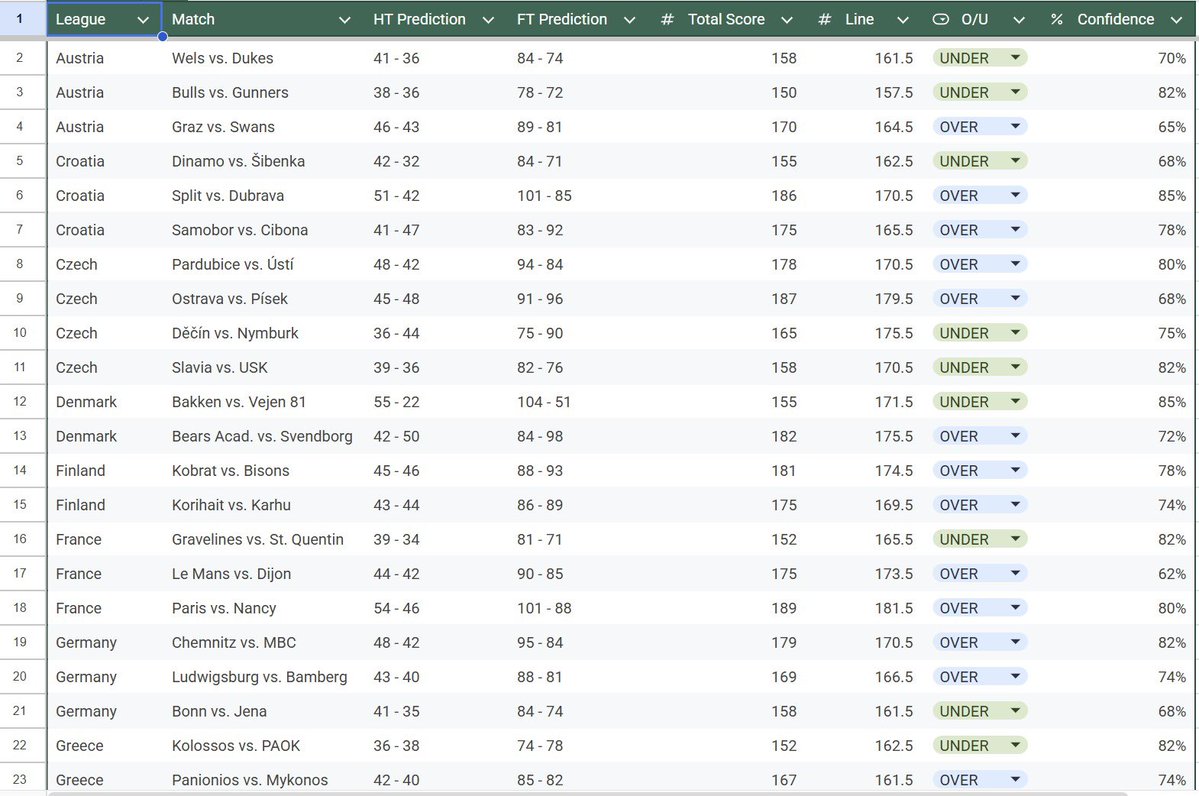
Task: Select cell 'Kolossos vs. PAOK'
Action: tap(265, 746)
